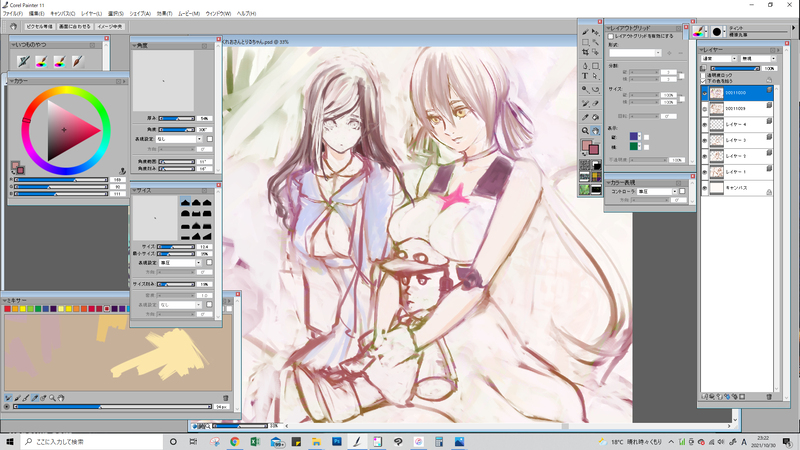The width and height of the screenshot is (800, 450).
Task: Select the Grabber hand tool in toolbox
Action: pyautogui.click(x=595, y=131)
